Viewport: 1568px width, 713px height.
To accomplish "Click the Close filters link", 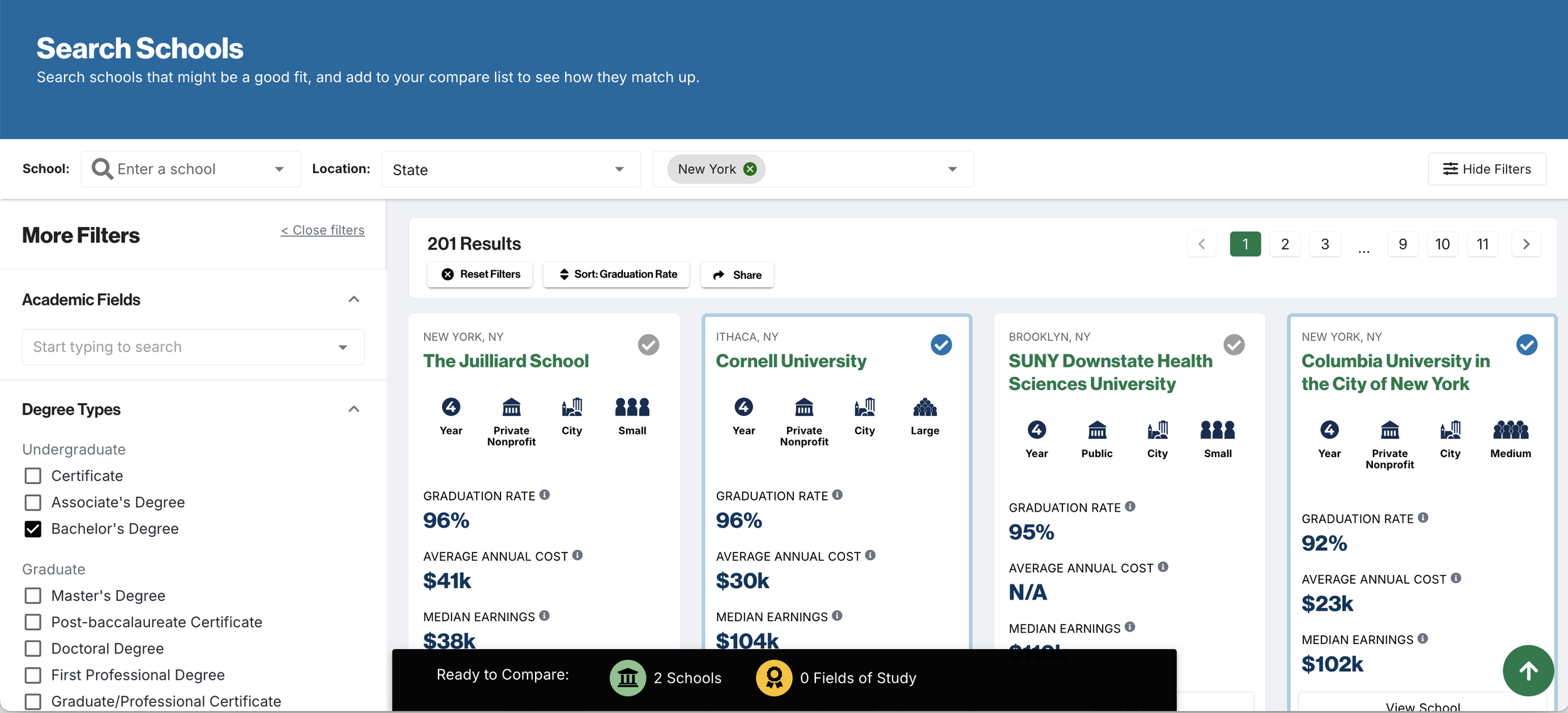I will 322,230.
